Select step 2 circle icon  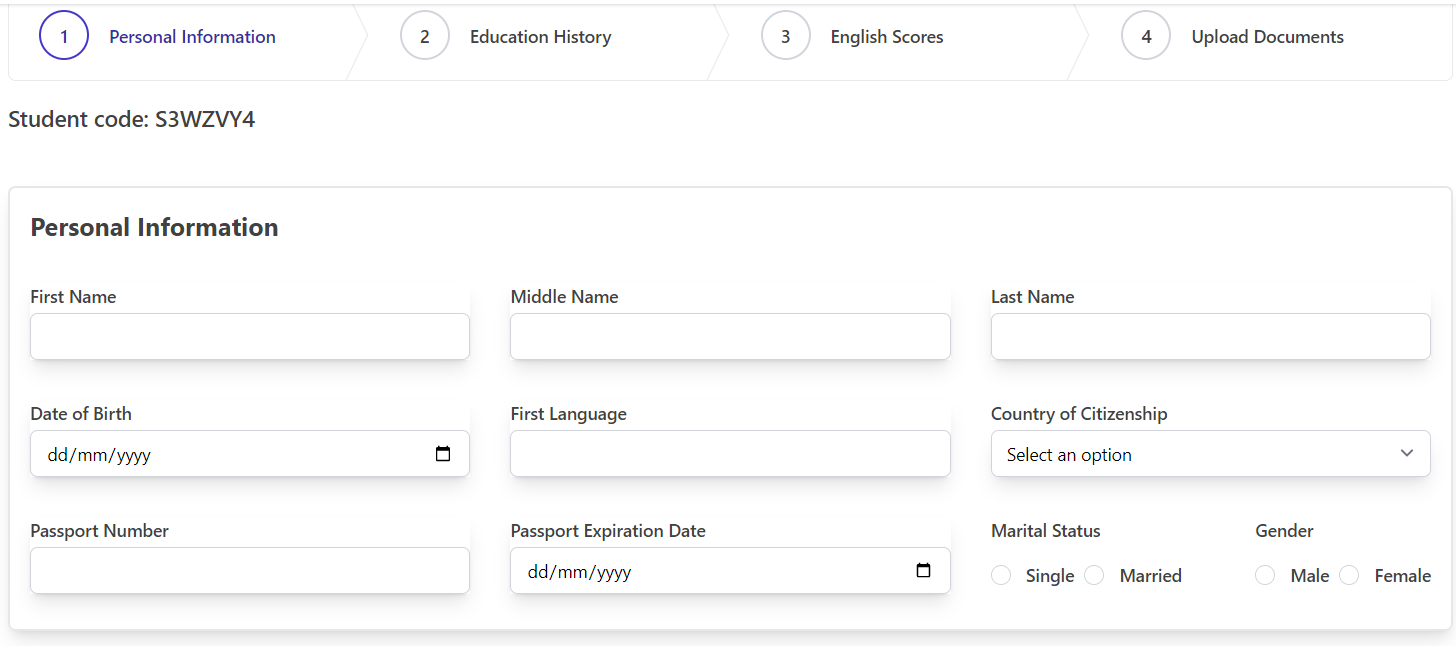[x=425, y=36]
